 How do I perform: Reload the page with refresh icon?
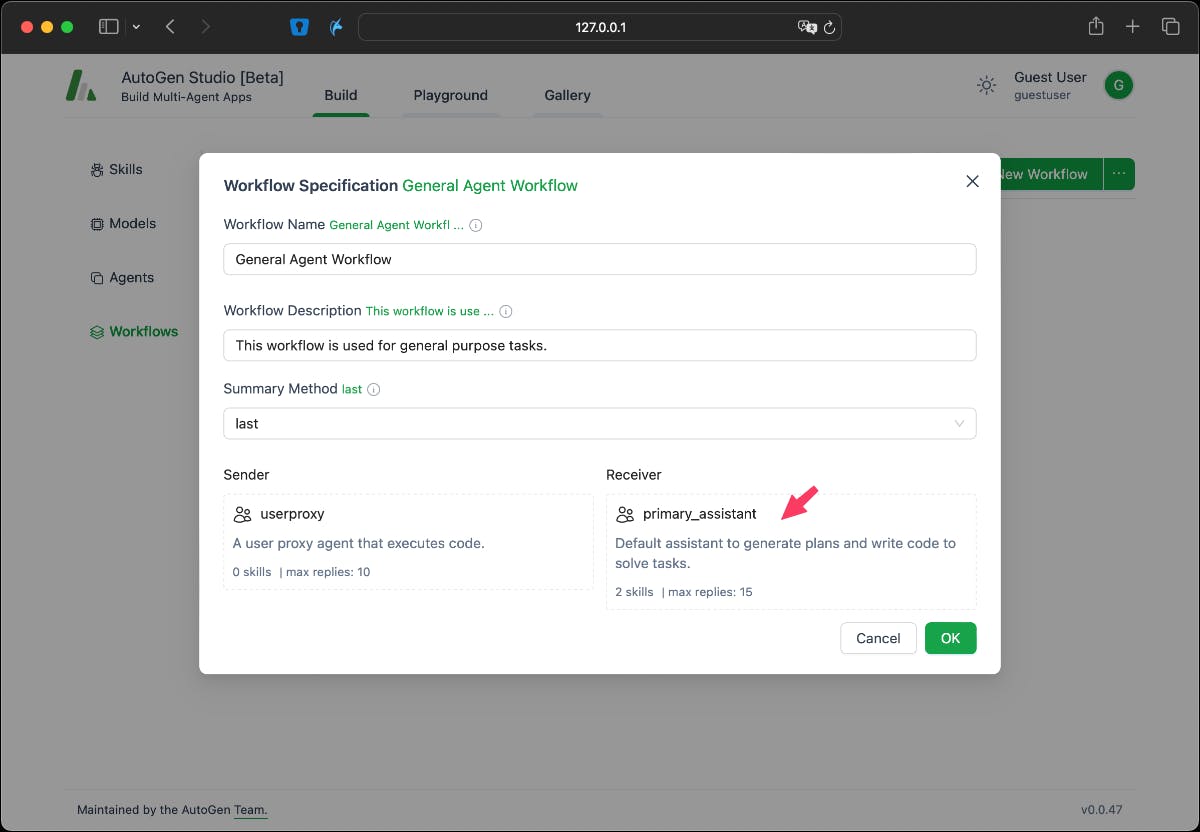829,27
